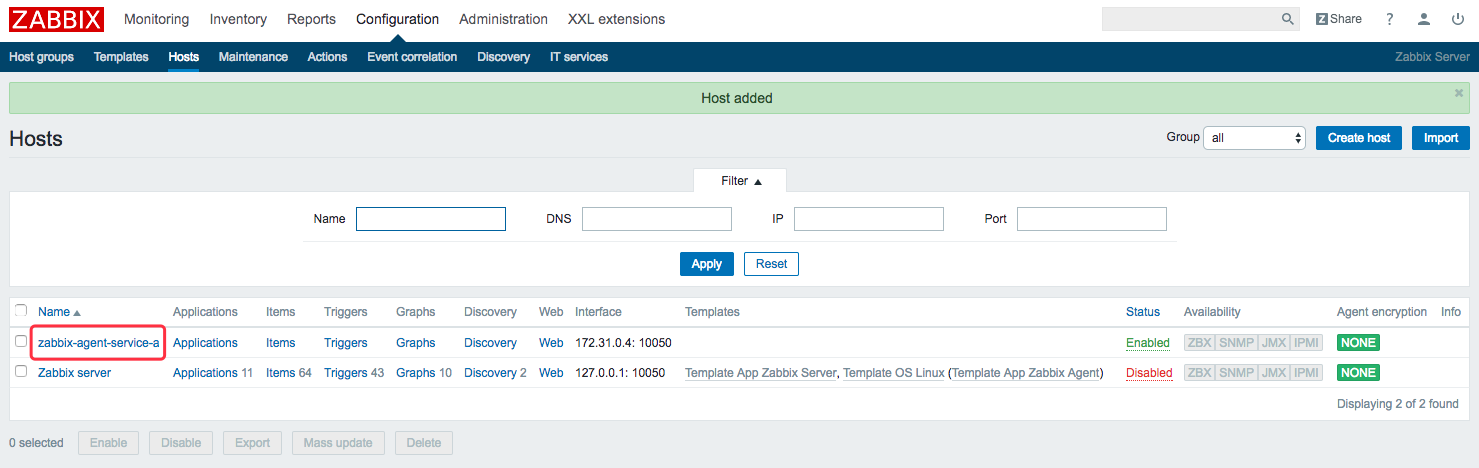Open the Zabbix Share link
This screenshot has width=1479, height=468.
[x=1338, y=19]
